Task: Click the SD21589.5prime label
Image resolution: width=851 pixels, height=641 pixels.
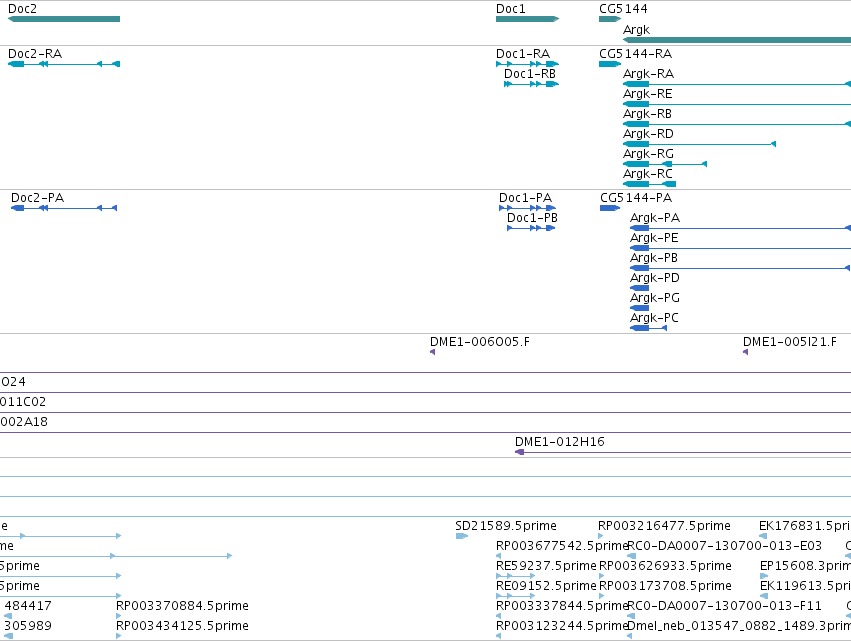Action: pyautogui.click(x=506, y=526)
